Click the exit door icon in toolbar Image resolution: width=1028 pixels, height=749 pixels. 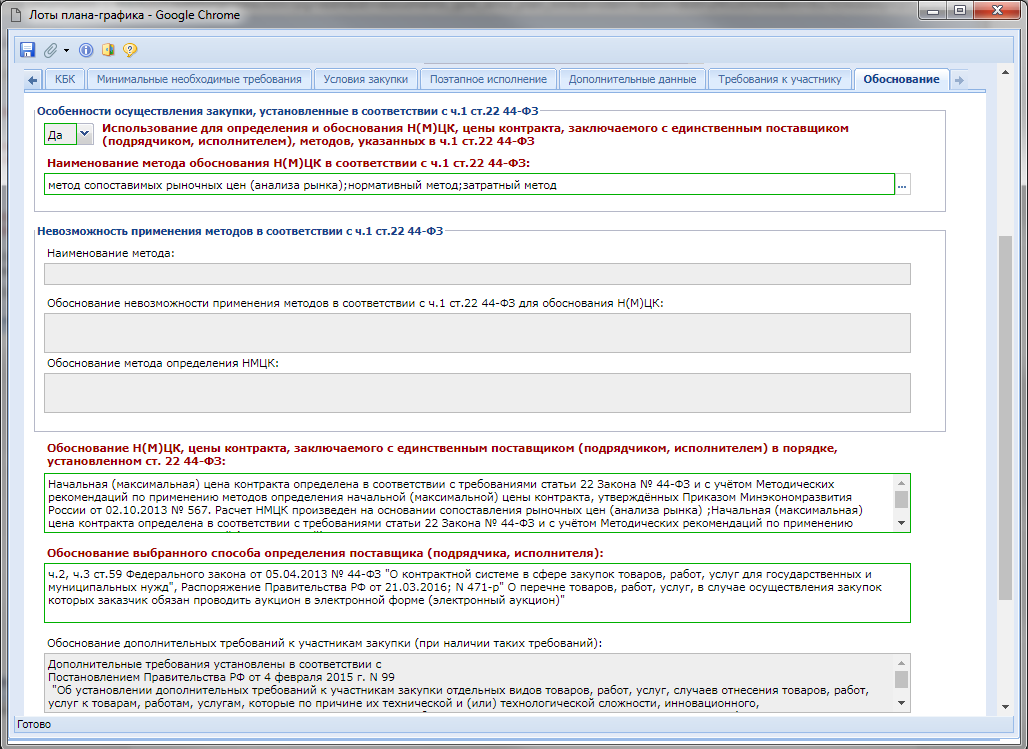(108, 49)
